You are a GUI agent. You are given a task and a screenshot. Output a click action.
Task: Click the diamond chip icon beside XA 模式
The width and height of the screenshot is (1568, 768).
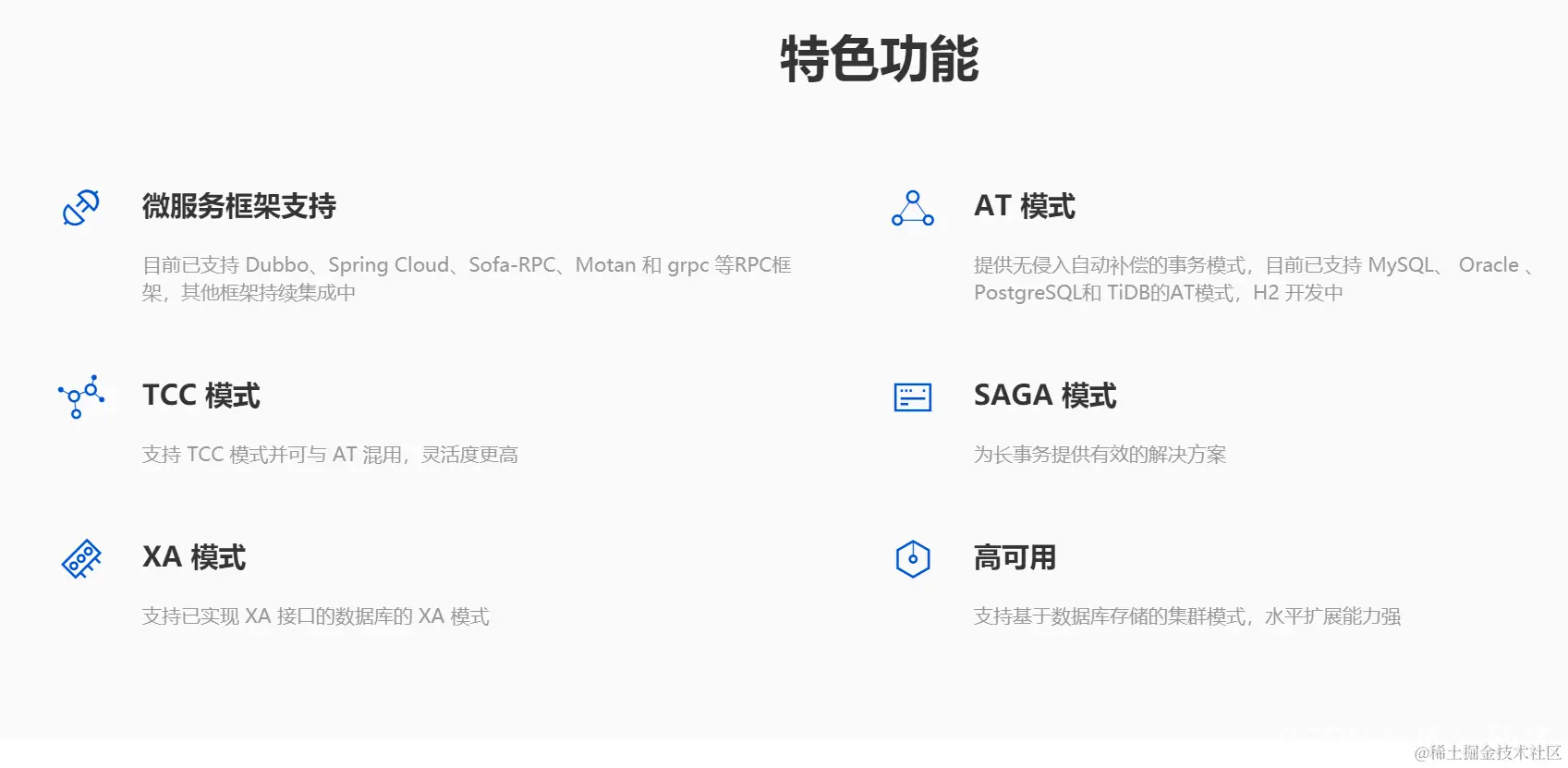81,559
